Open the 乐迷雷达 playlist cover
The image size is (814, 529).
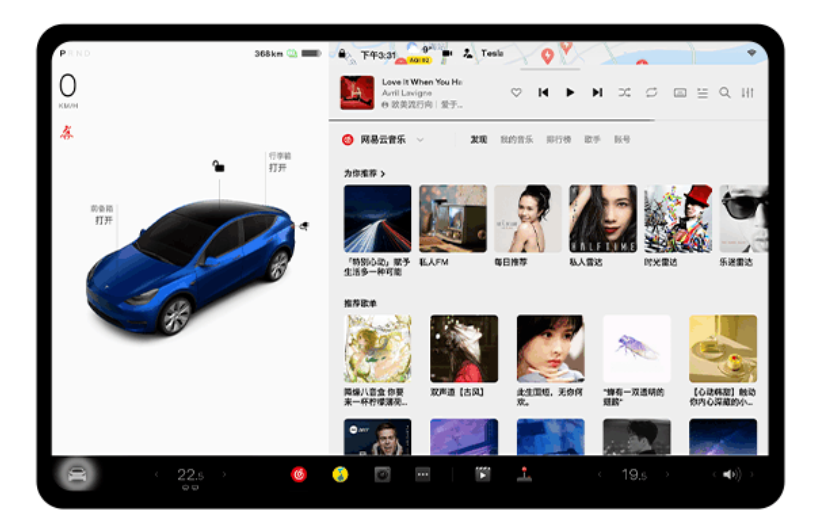[x=744, y=219]
